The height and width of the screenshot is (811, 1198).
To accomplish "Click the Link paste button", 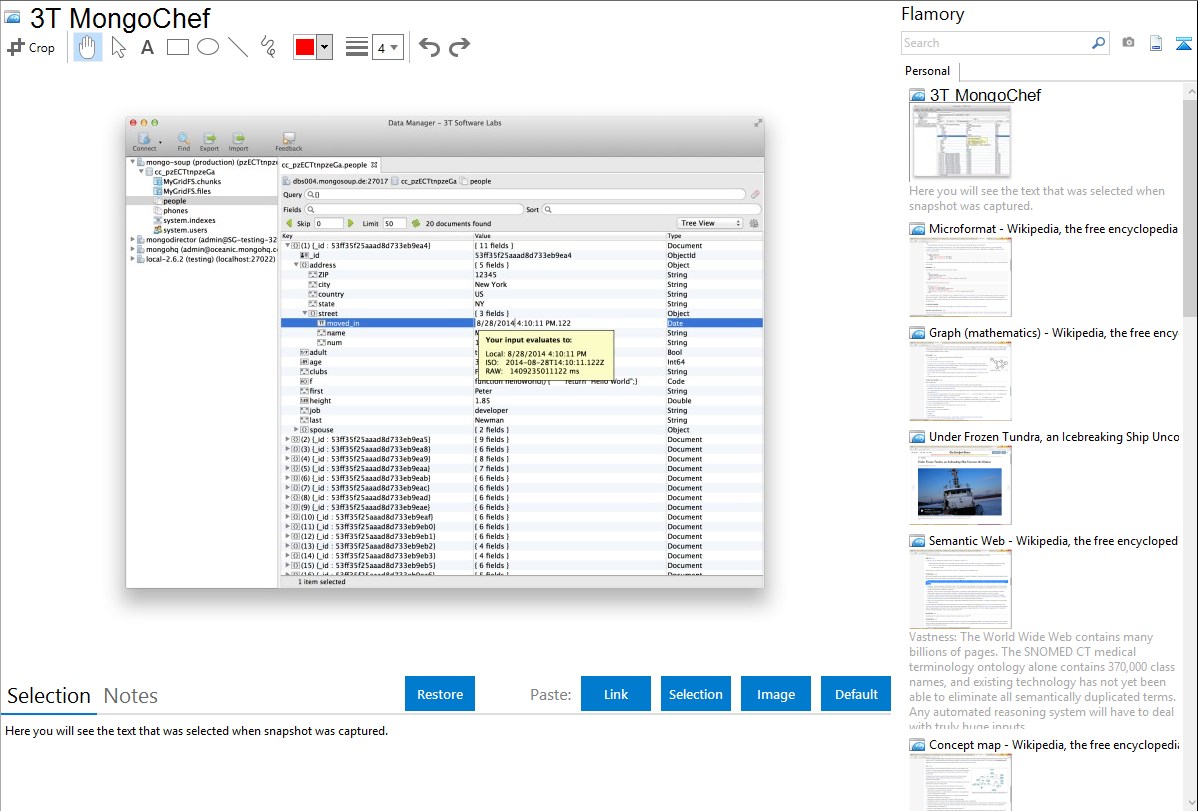I will tap(616, 694).
